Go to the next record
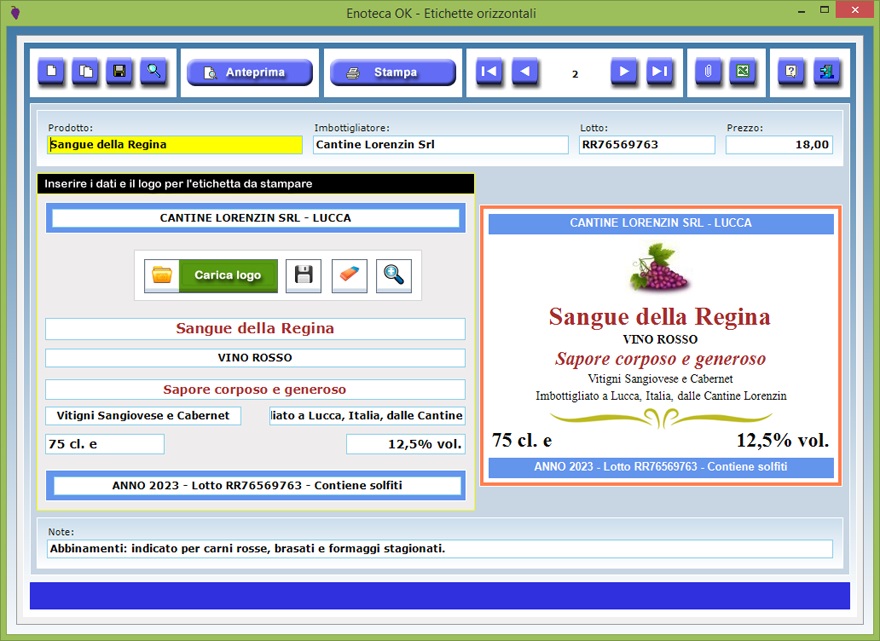The height and width of the screenshot is (641, 880). click(624, 72)
